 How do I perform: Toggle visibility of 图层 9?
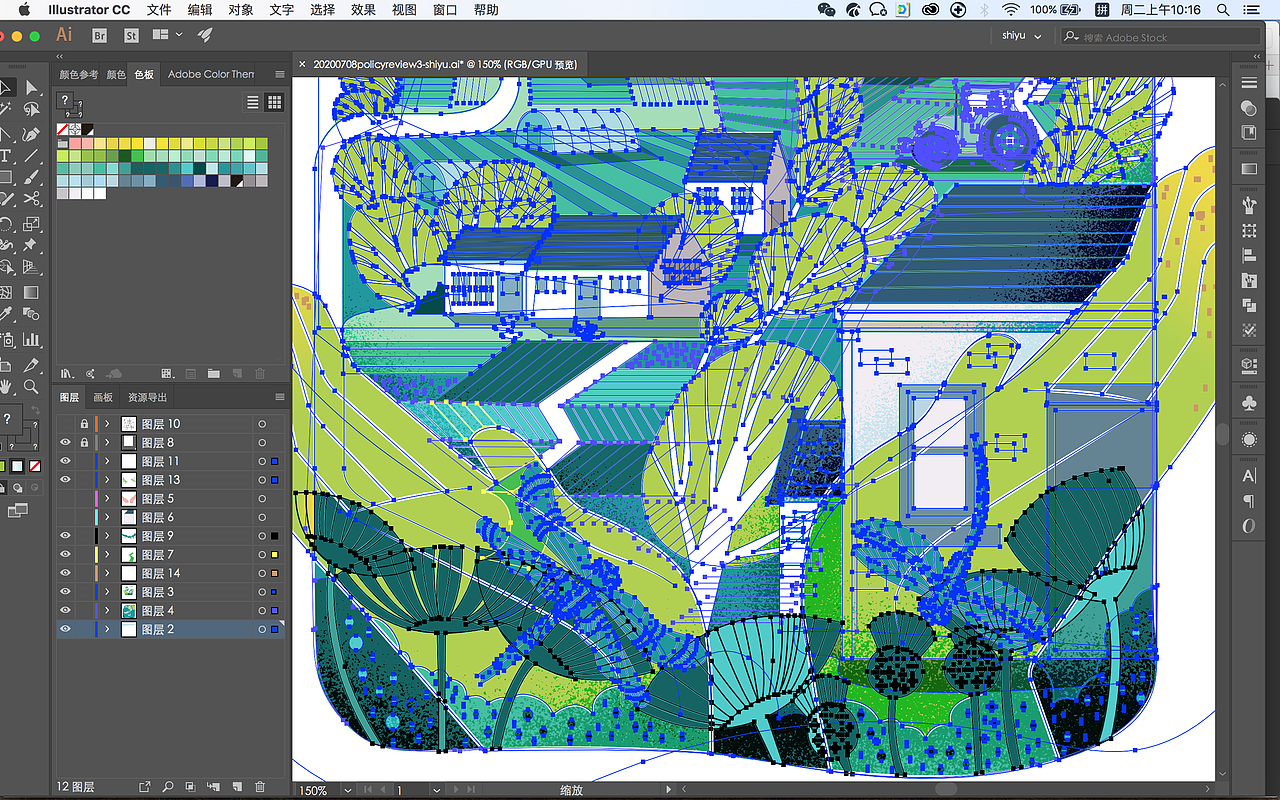click(65, 536)
